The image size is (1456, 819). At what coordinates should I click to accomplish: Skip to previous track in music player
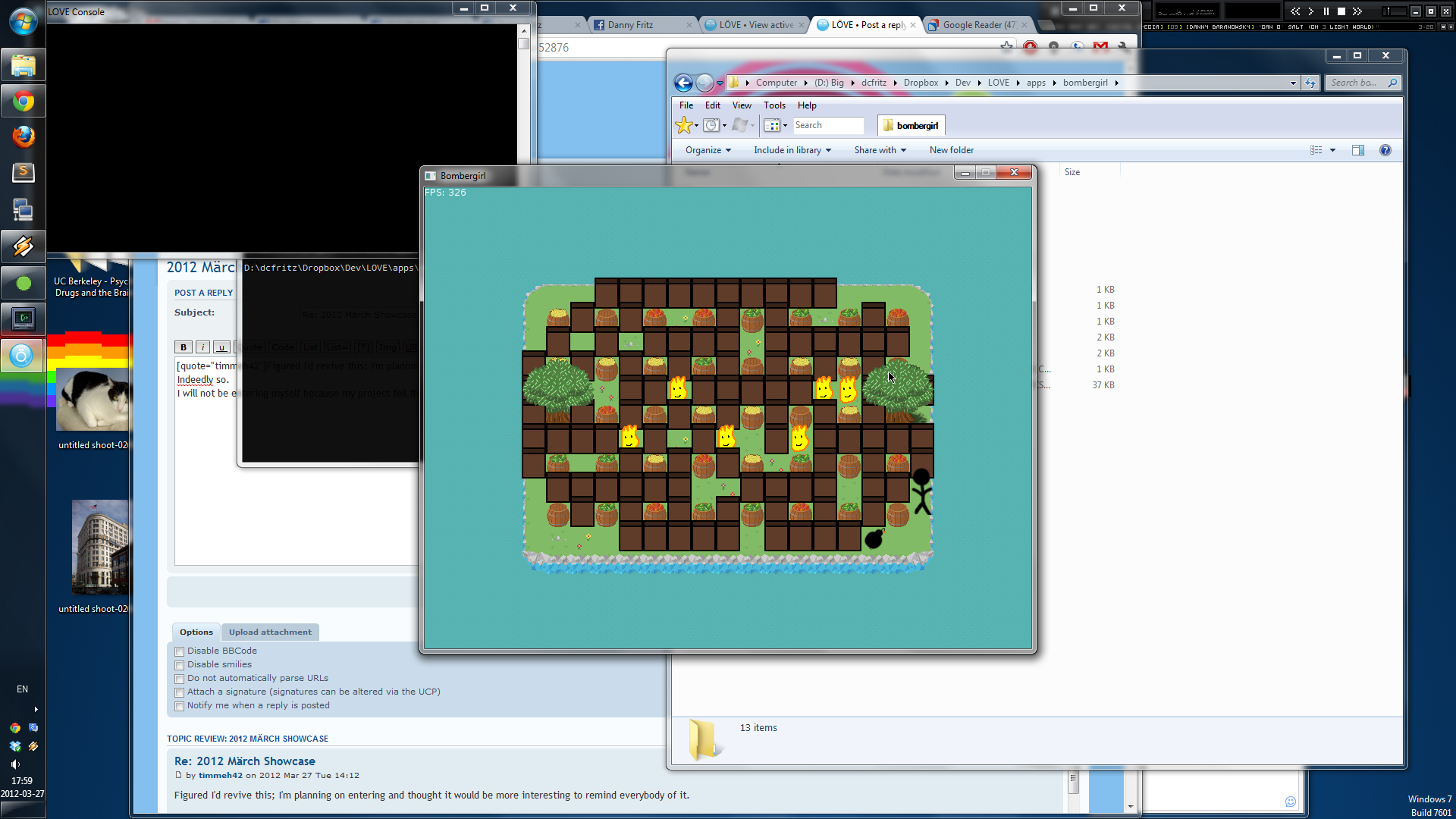(1295, 11)
